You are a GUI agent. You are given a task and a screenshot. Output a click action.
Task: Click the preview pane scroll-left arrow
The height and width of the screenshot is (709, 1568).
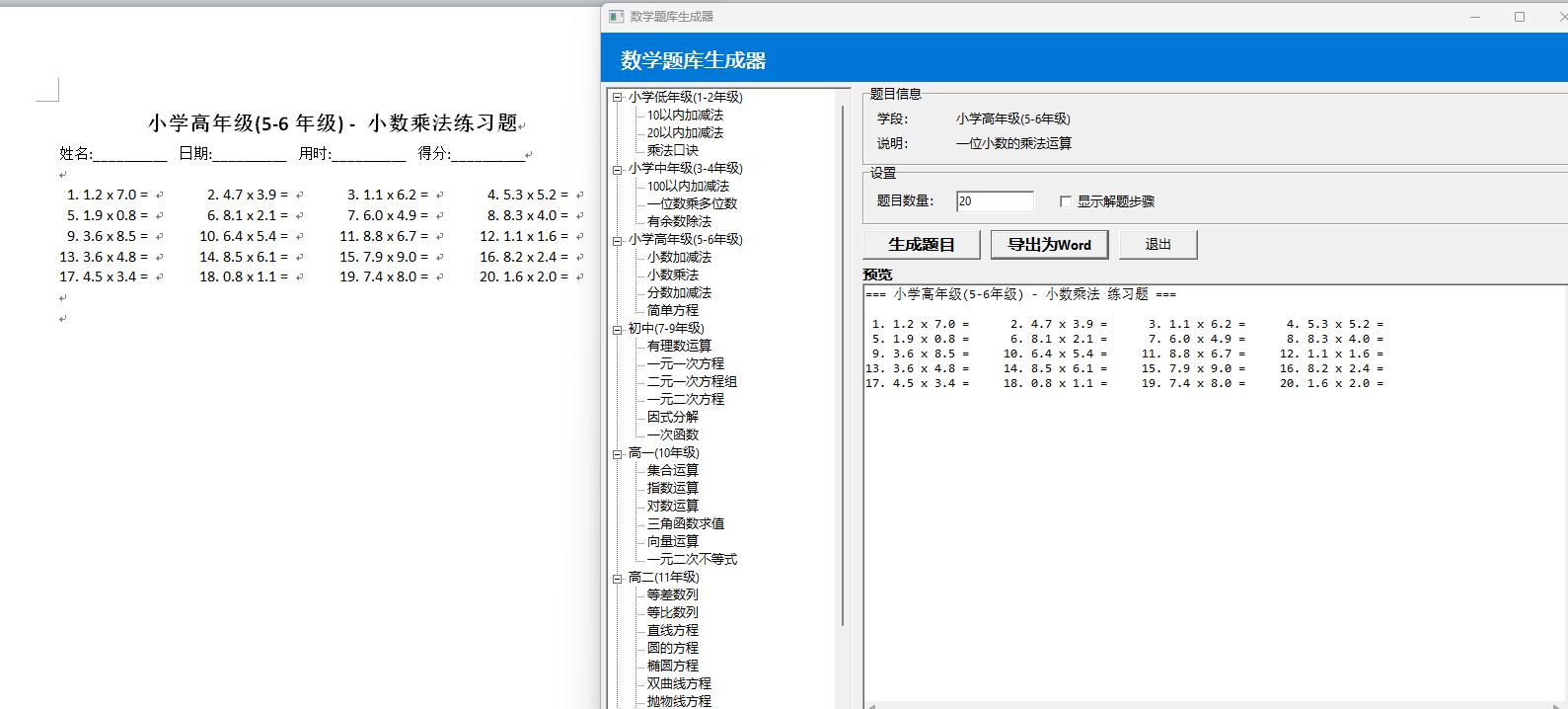[x=870, y=705]
